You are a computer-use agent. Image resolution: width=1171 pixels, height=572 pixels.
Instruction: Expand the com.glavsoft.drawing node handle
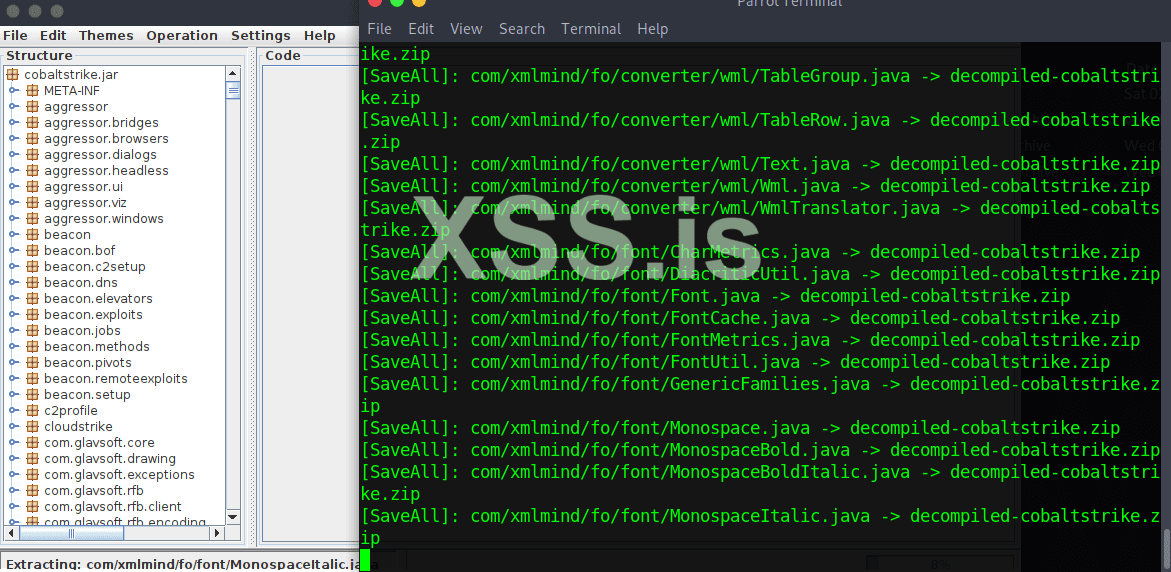click(x=13, y=458)
